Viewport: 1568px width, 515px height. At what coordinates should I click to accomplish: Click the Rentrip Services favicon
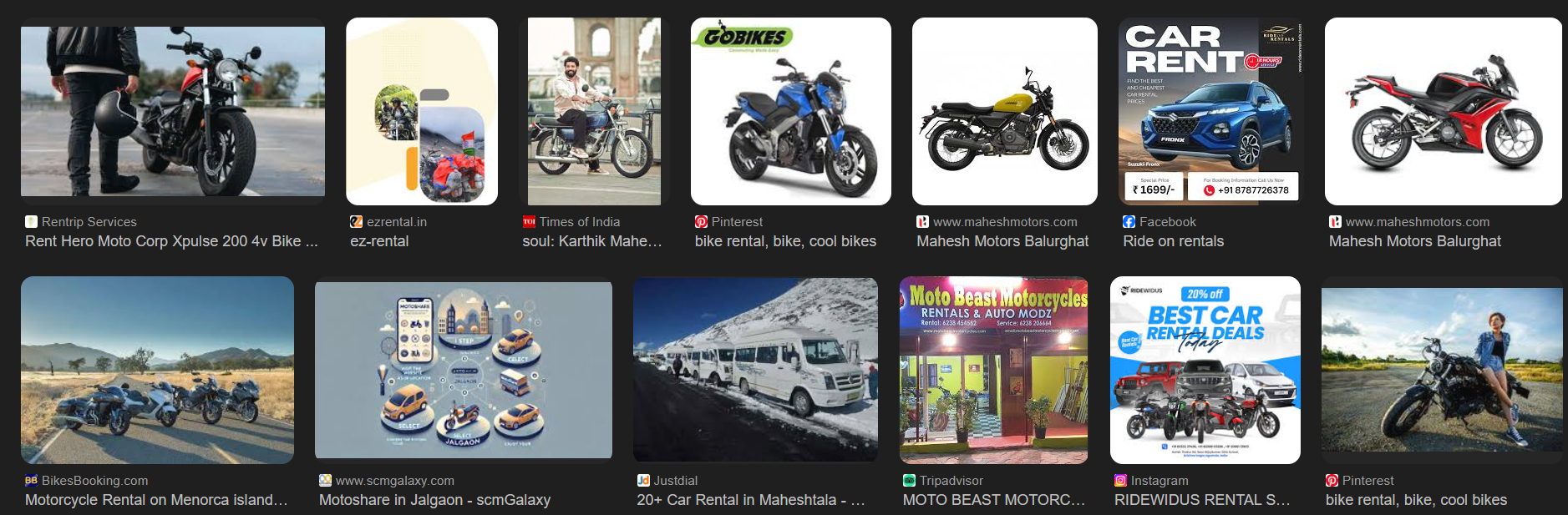[x=32, y=222]
